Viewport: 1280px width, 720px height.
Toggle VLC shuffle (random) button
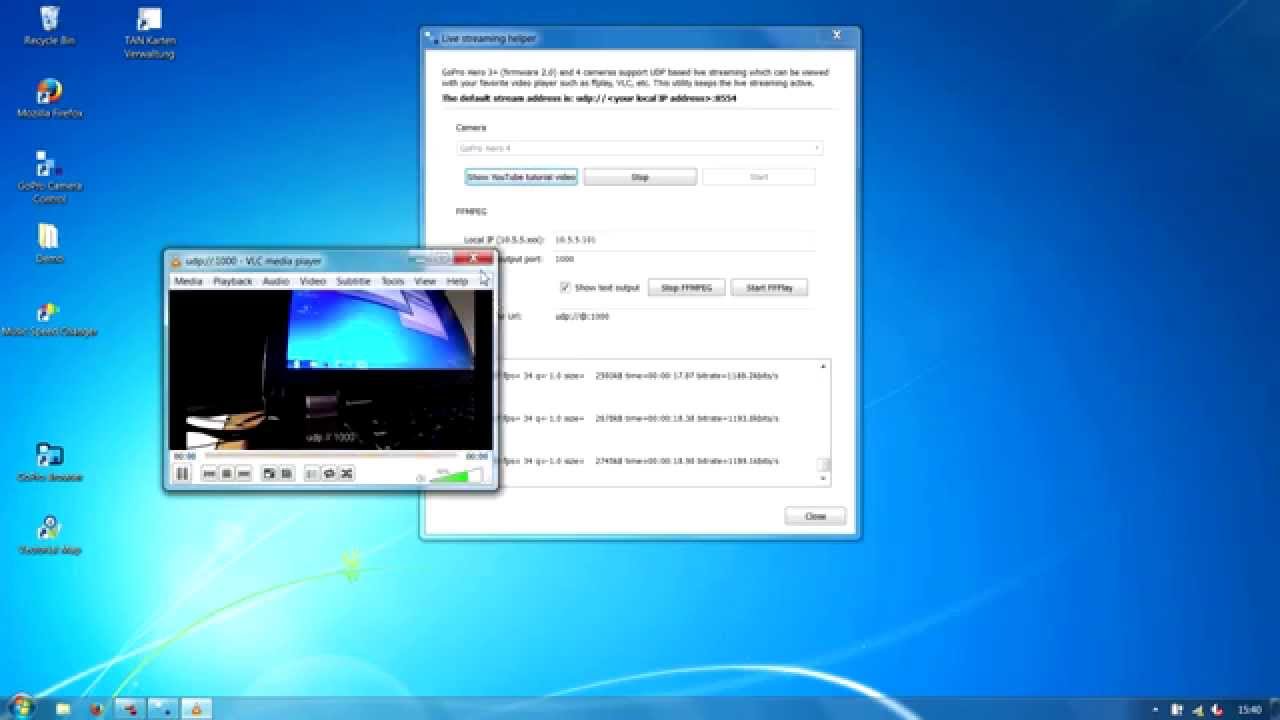pyautogui.click(x=346, y=474)
